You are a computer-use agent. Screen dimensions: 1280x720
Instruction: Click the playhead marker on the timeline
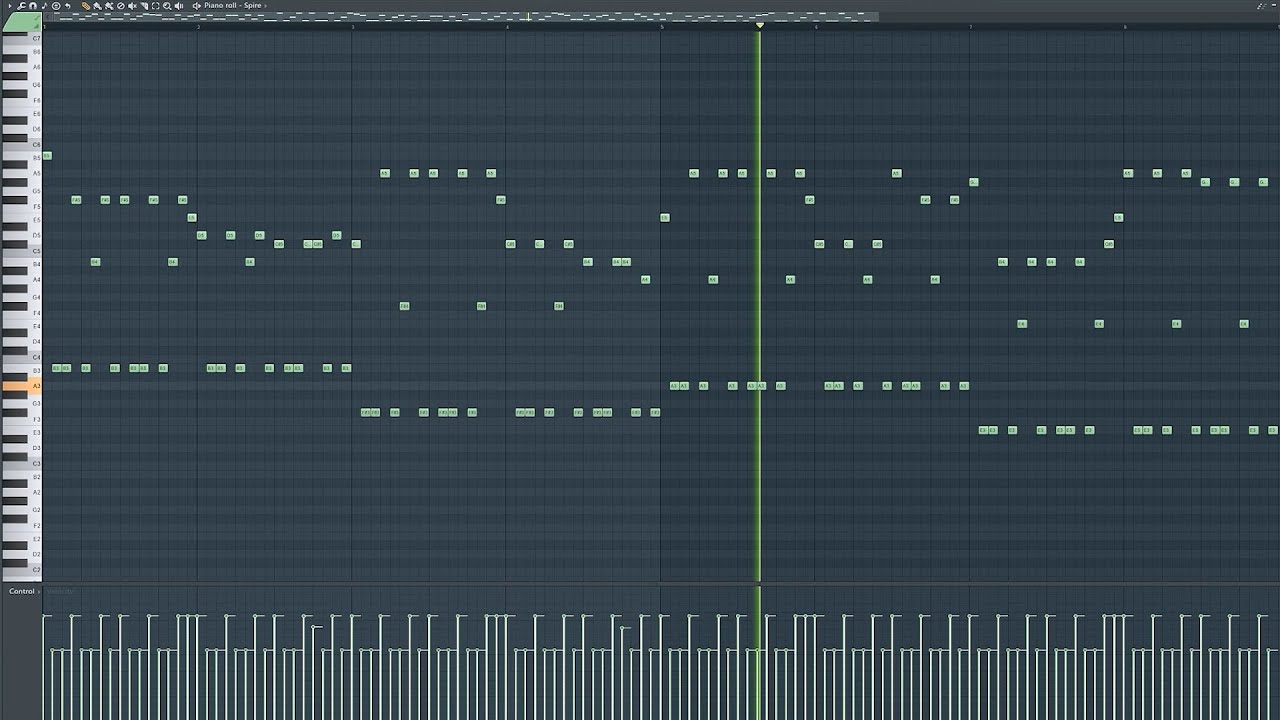(759, 25)
